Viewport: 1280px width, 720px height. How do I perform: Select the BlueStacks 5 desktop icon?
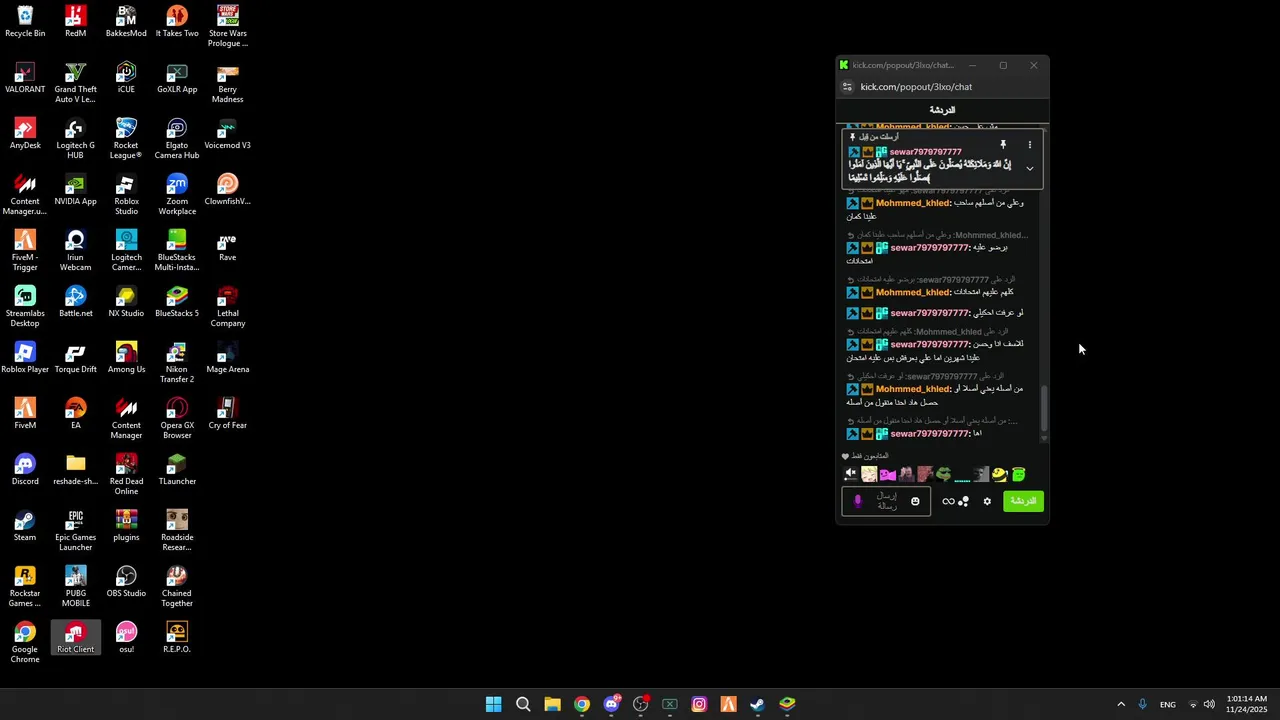[x=177, y=302]
